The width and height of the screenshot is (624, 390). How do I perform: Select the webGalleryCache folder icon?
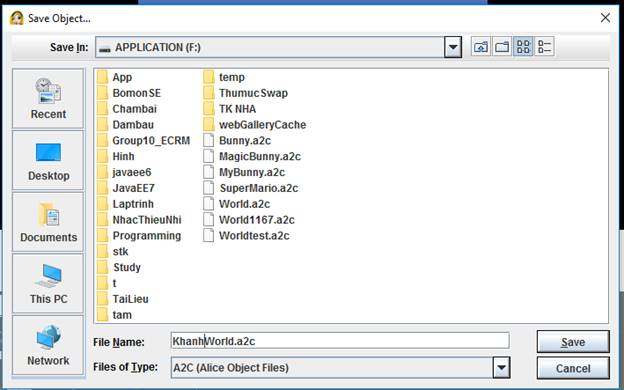click(209, 125)
